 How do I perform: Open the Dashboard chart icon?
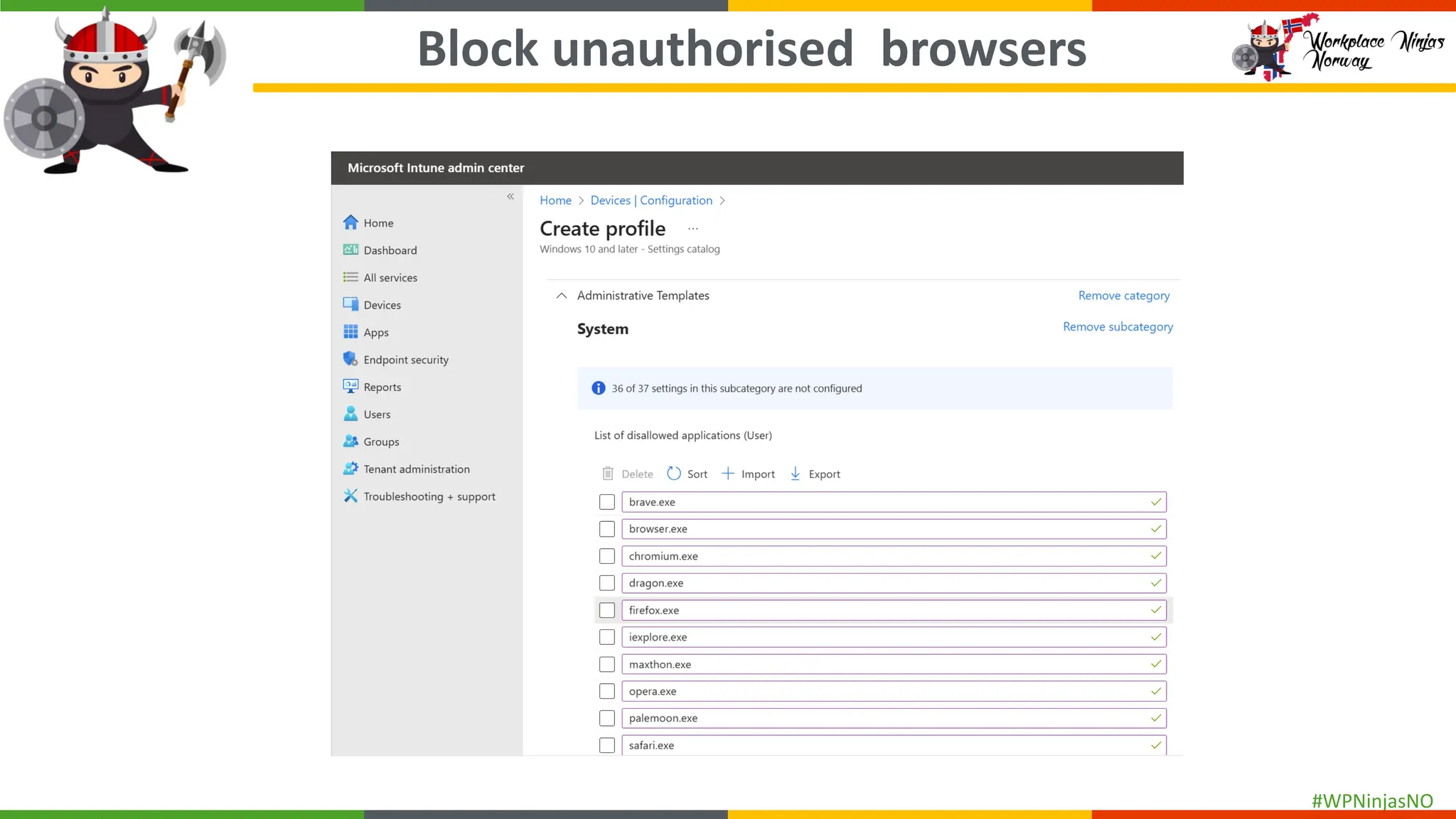coord(350,250)
